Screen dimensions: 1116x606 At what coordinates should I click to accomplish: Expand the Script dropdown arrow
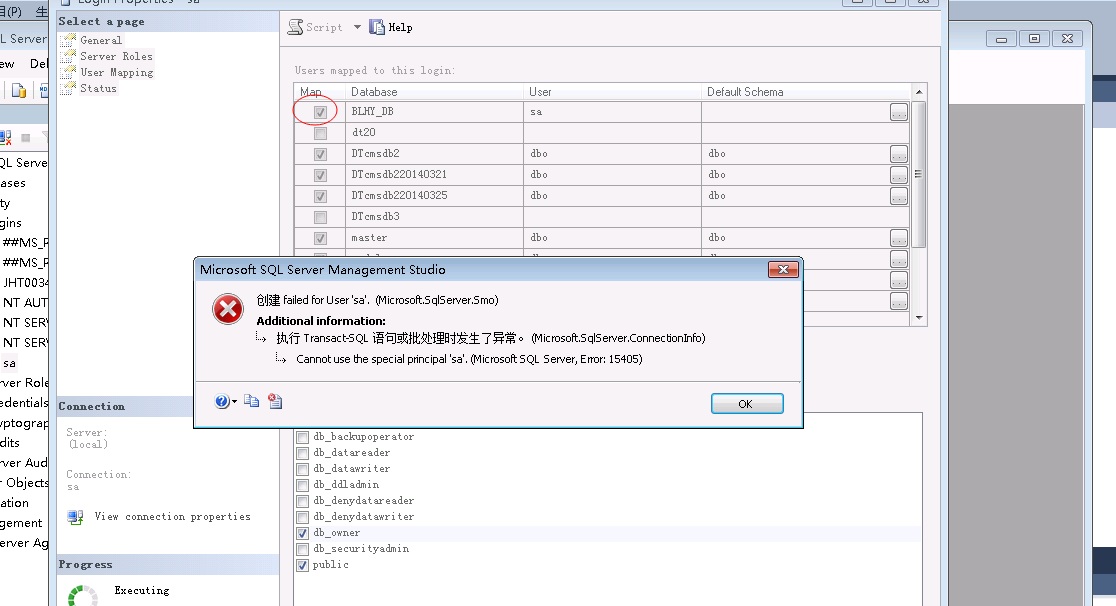357,27
